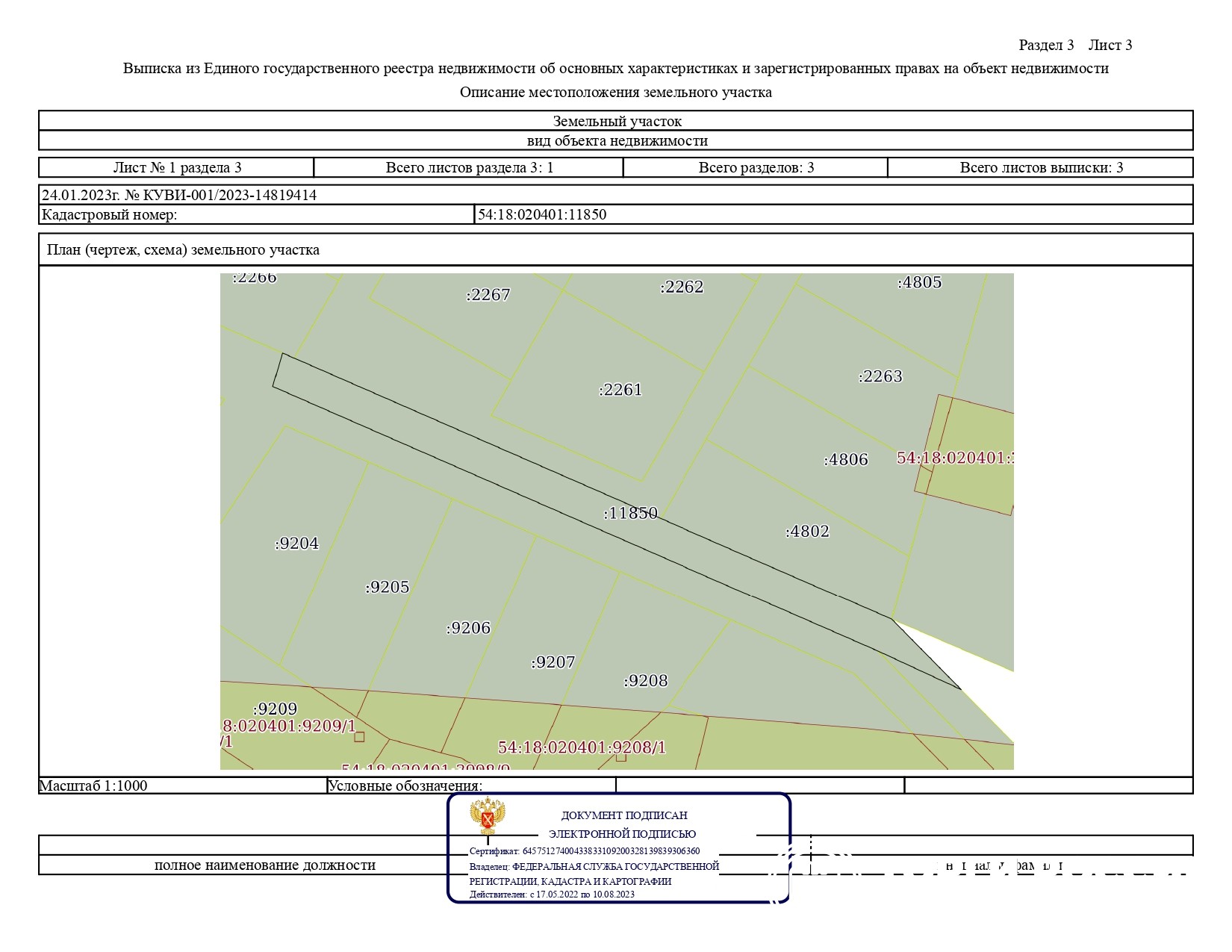Click the 'Раздел 3 Лист 3' page marker
Viewport: 1232px width, 952px height.
pos(1075,45)
